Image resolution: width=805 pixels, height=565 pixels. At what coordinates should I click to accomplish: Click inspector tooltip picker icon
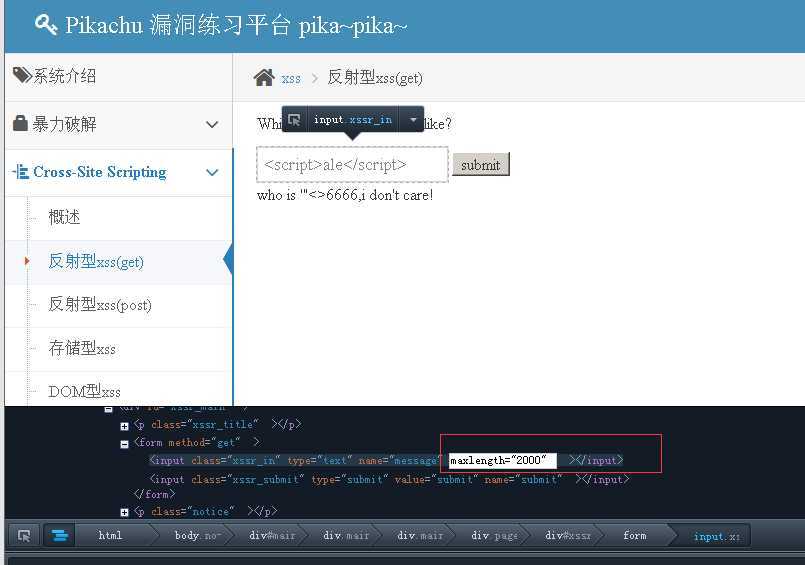294,120
